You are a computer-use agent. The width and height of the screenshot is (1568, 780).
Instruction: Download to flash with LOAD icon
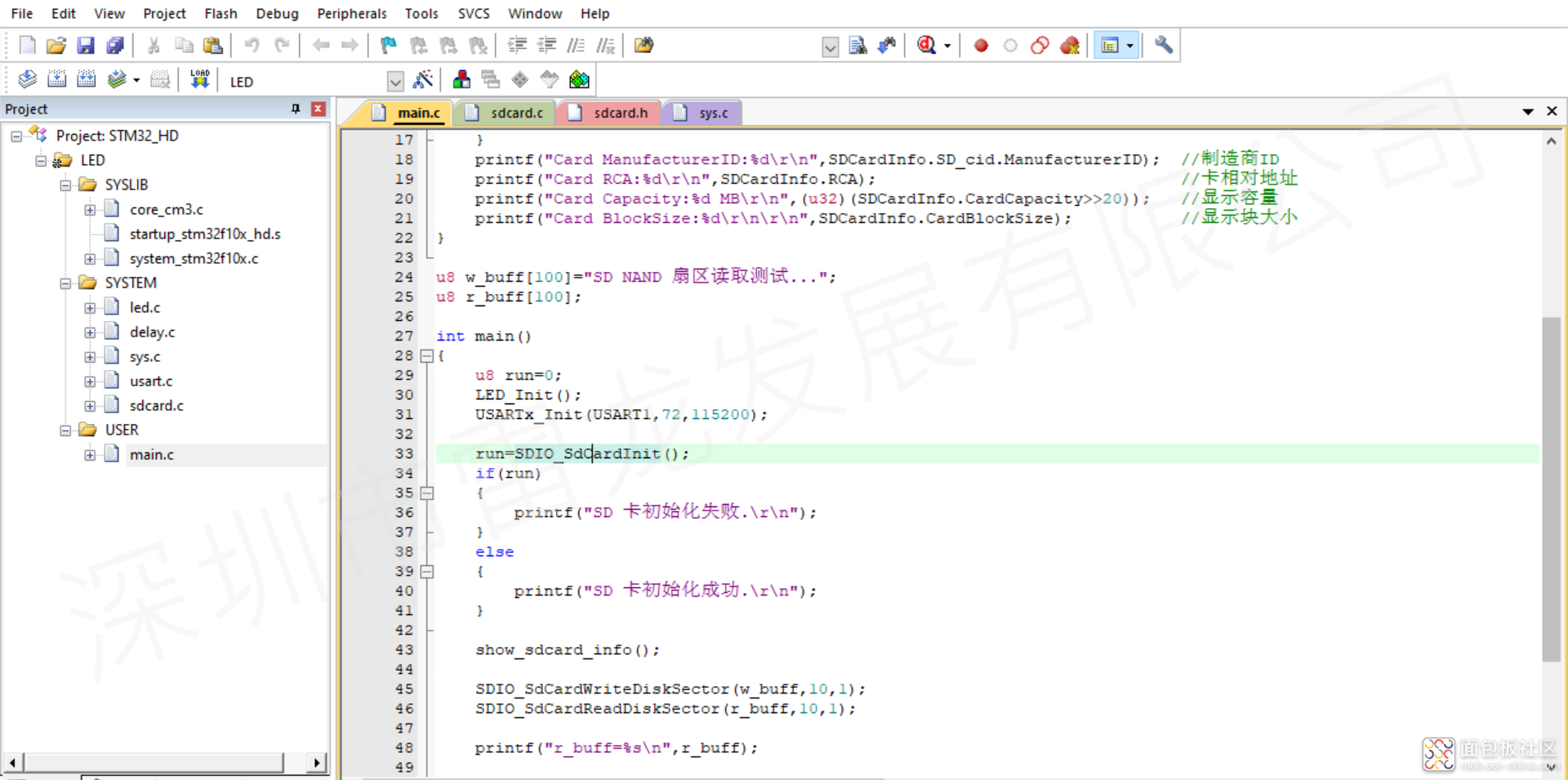(x=199, y=80)
